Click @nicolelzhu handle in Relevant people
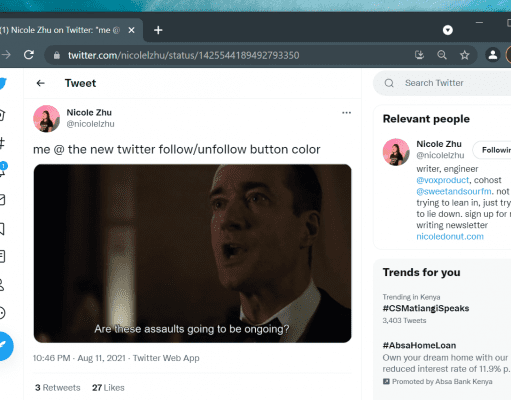 [x=440, y=155]
